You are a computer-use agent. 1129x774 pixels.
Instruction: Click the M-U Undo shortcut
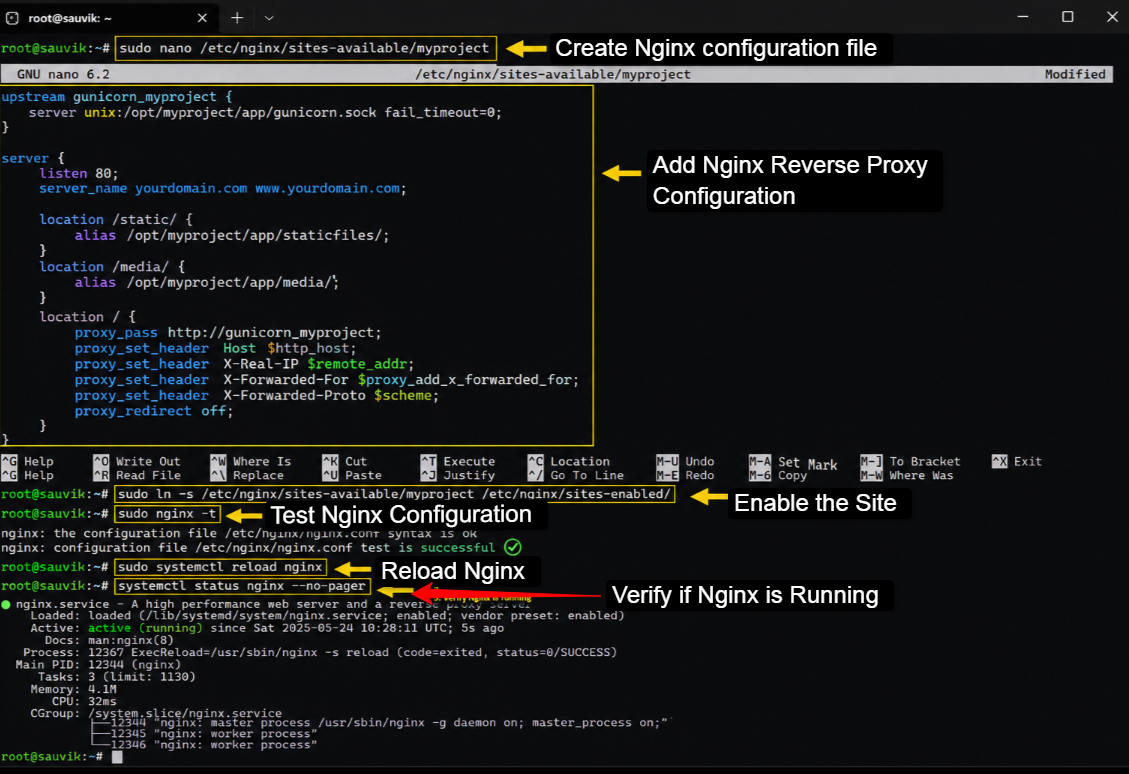pyautogui.click(x=685, y=462)
